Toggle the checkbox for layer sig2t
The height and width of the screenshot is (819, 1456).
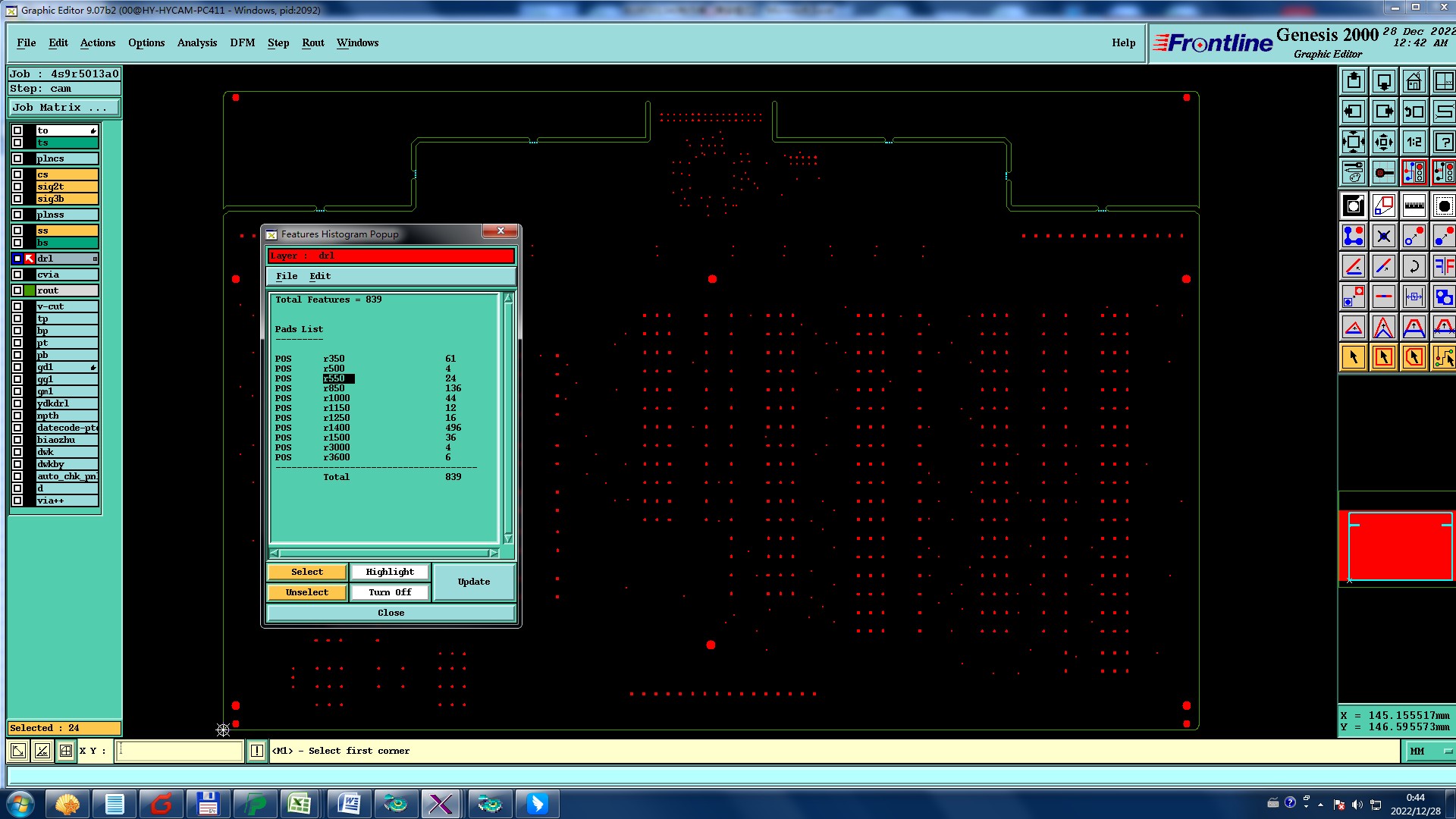(17, 187)
